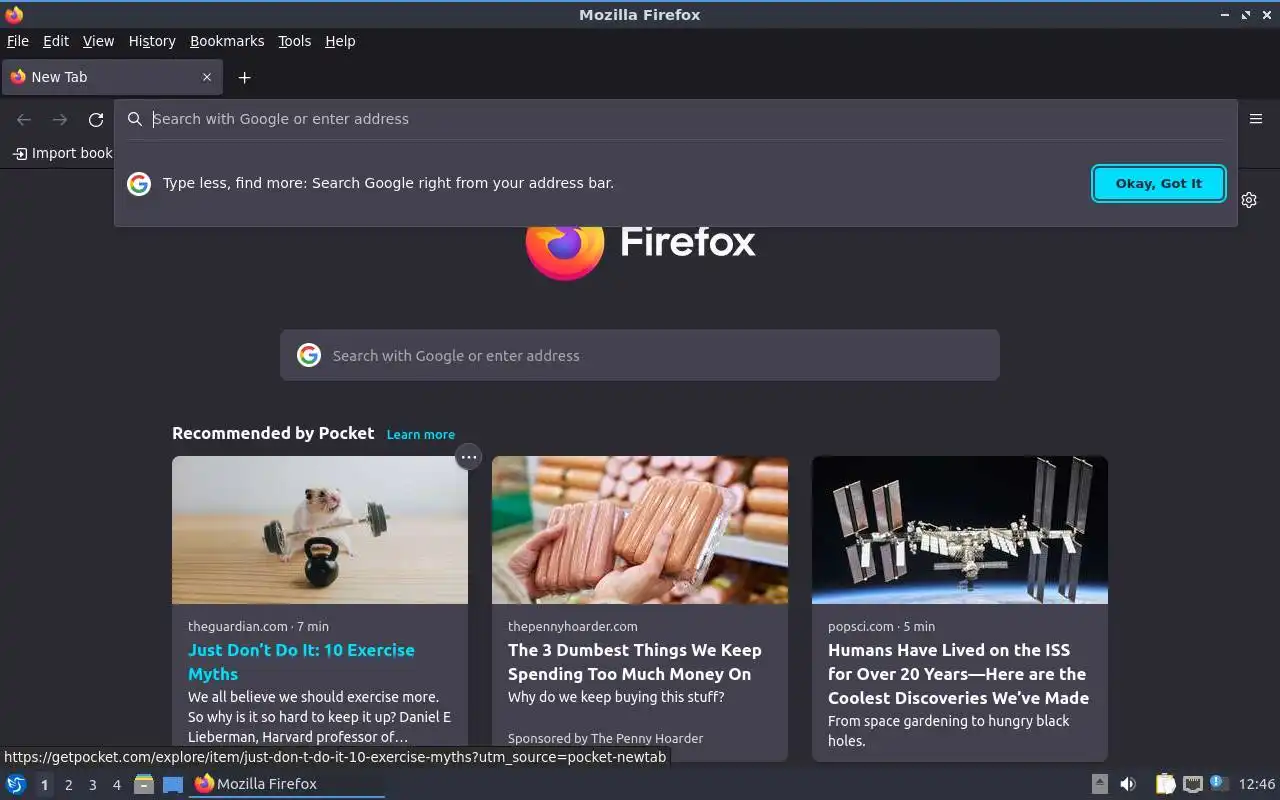The image size is (1280, 800).
Task: Click theguardian.com source text
Action: pos(238,626)
